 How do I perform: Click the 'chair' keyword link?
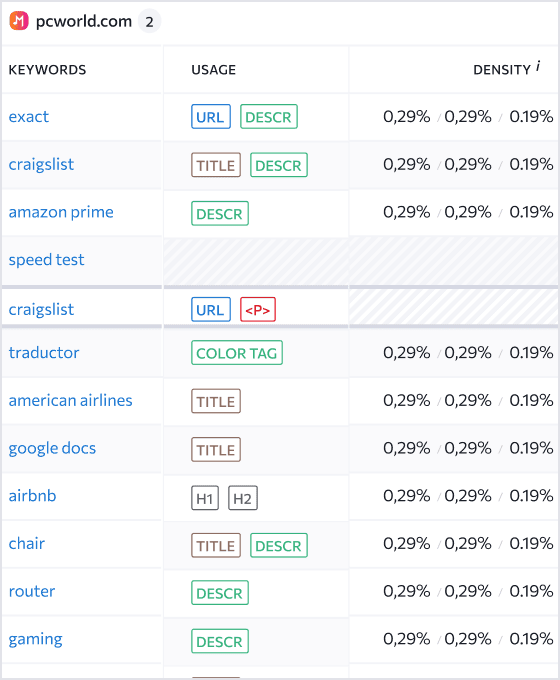coord(27,543)
